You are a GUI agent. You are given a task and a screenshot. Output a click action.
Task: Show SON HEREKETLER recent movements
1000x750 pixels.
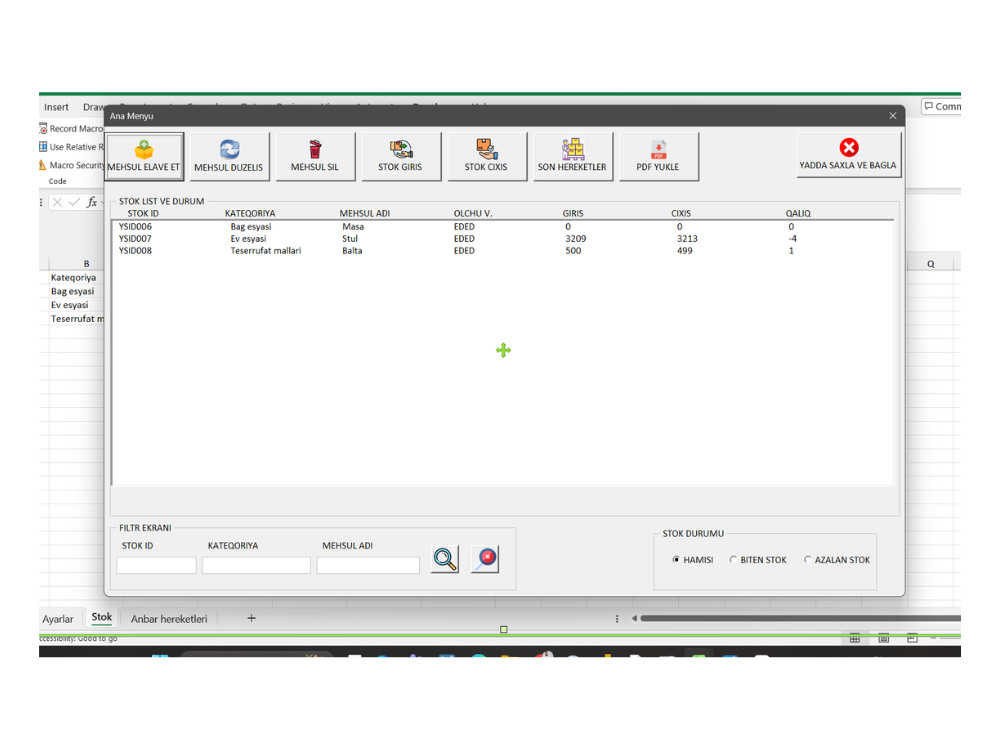tap(573, 156)
